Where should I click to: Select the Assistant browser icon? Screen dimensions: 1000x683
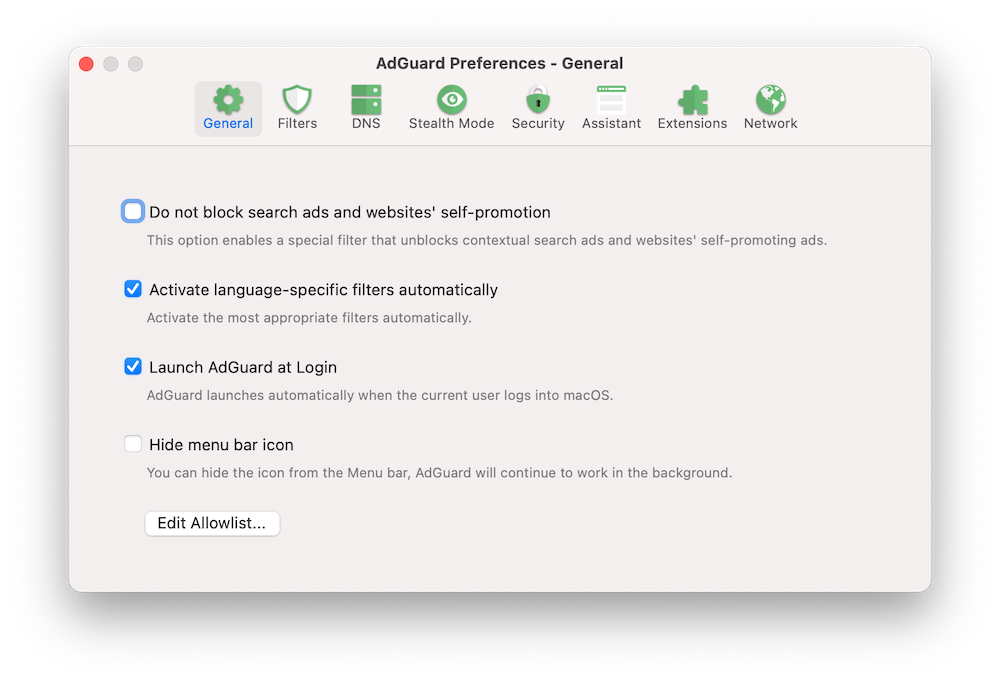coord(611,100)
